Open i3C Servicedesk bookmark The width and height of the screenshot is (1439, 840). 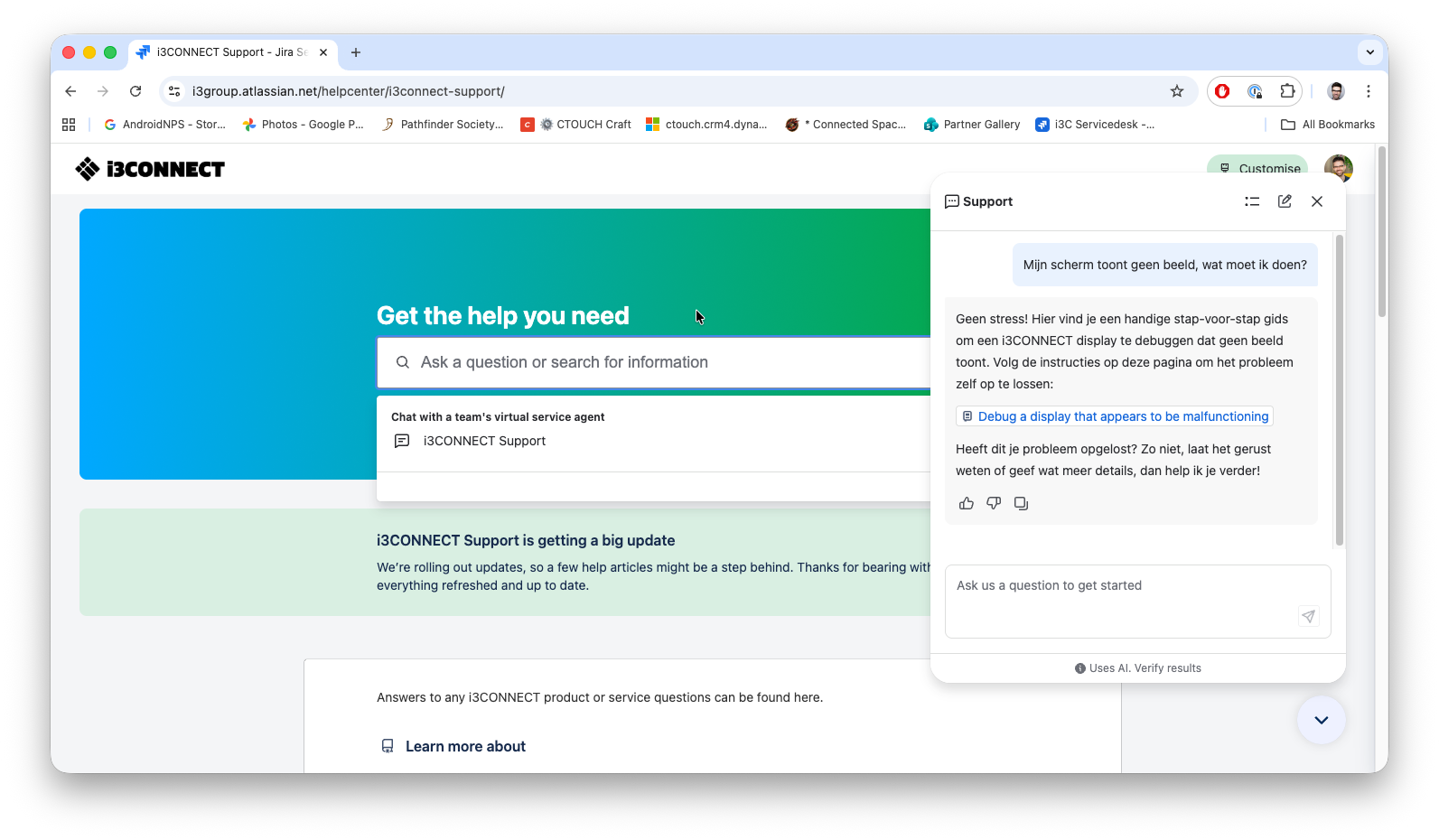pyautogui.click(x=1095, y=125)
